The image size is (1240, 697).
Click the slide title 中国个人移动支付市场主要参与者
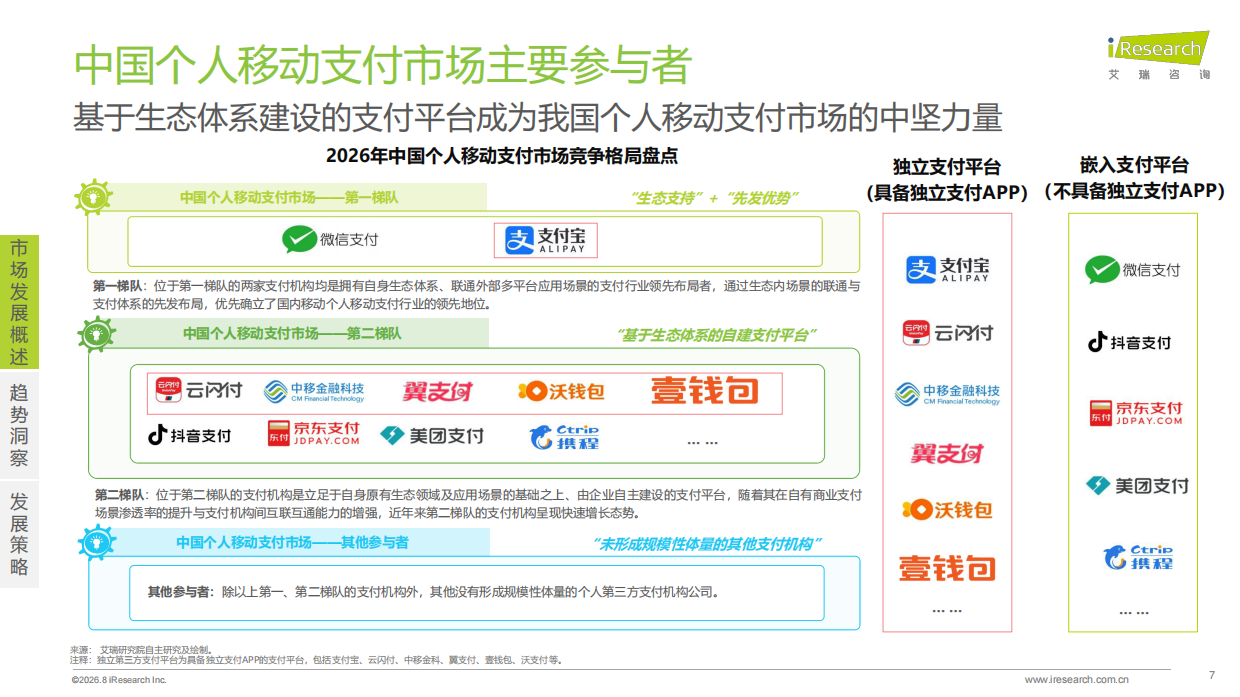(x=383, y=64)
